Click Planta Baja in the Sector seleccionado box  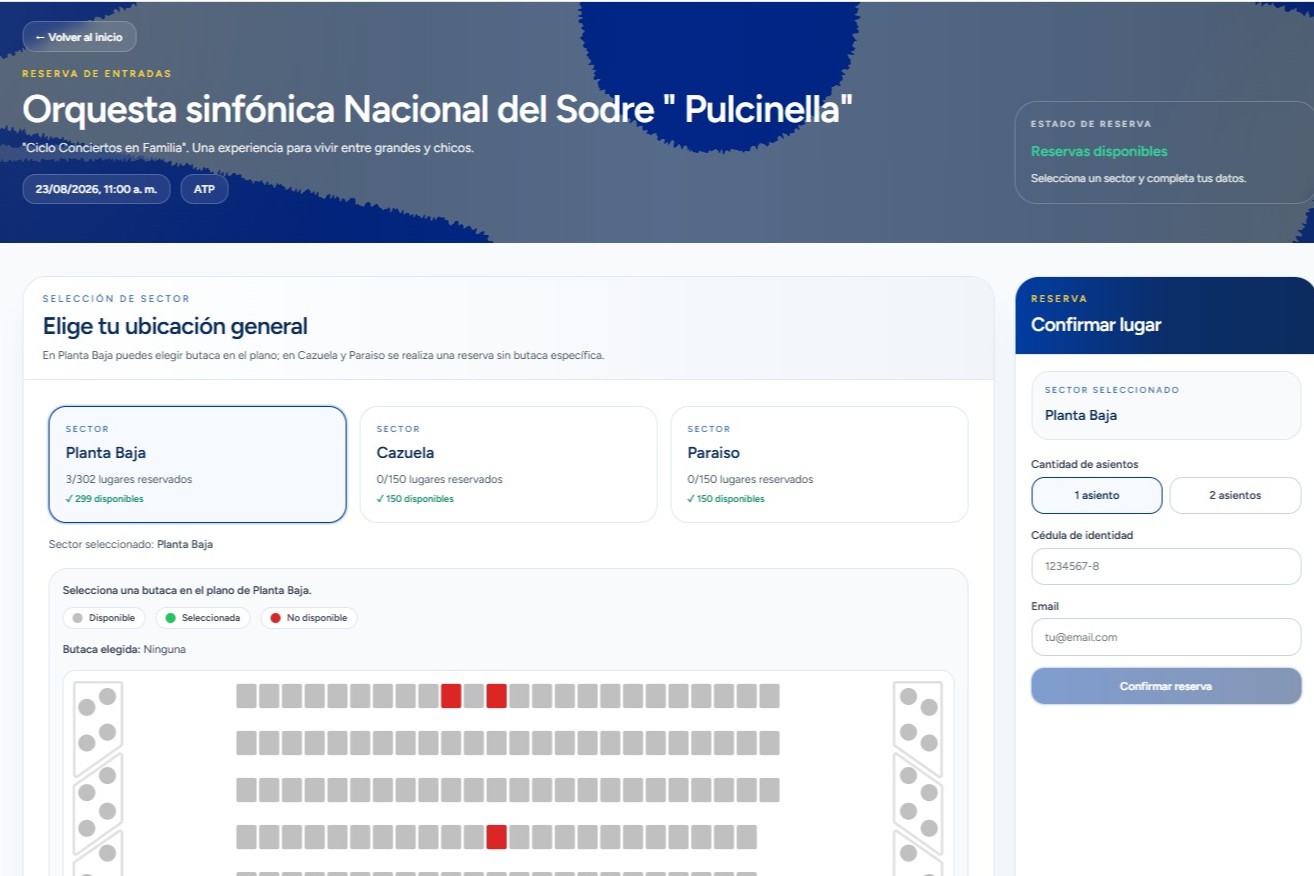[x=1081, y=415]
